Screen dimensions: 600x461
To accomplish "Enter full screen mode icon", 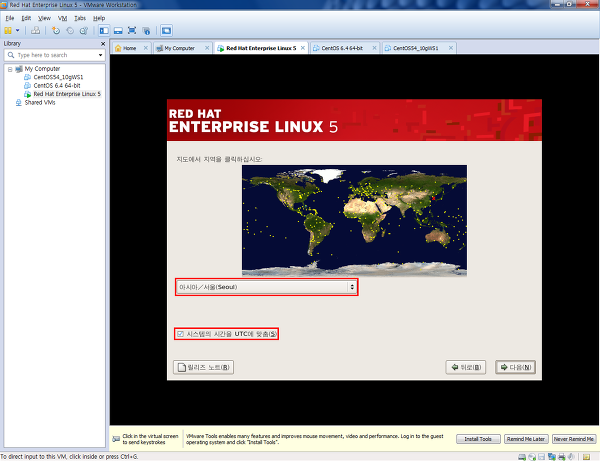I will pyautogui.click(x=132, y=31).
